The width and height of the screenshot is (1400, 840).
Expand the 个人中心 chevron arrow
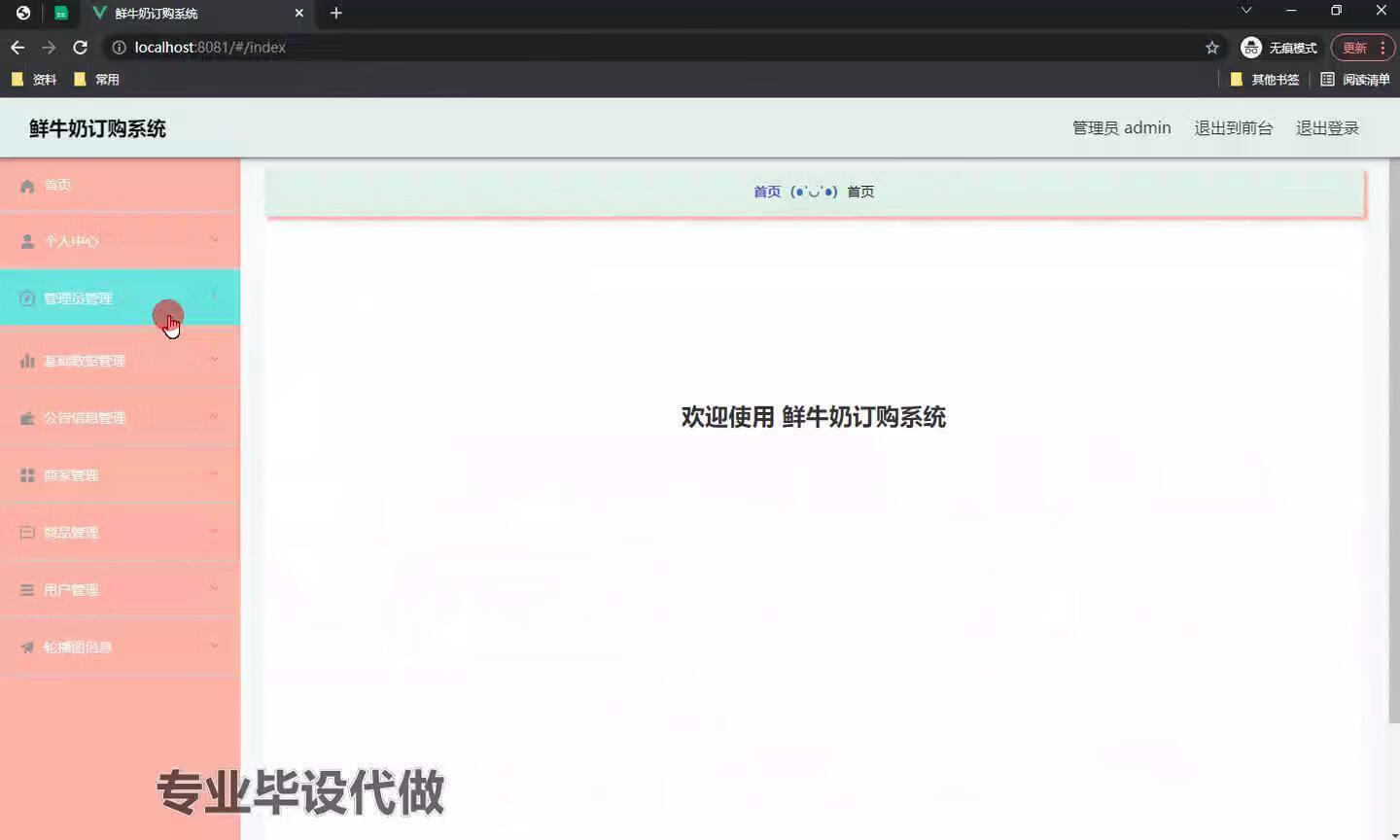click(215, 239)
